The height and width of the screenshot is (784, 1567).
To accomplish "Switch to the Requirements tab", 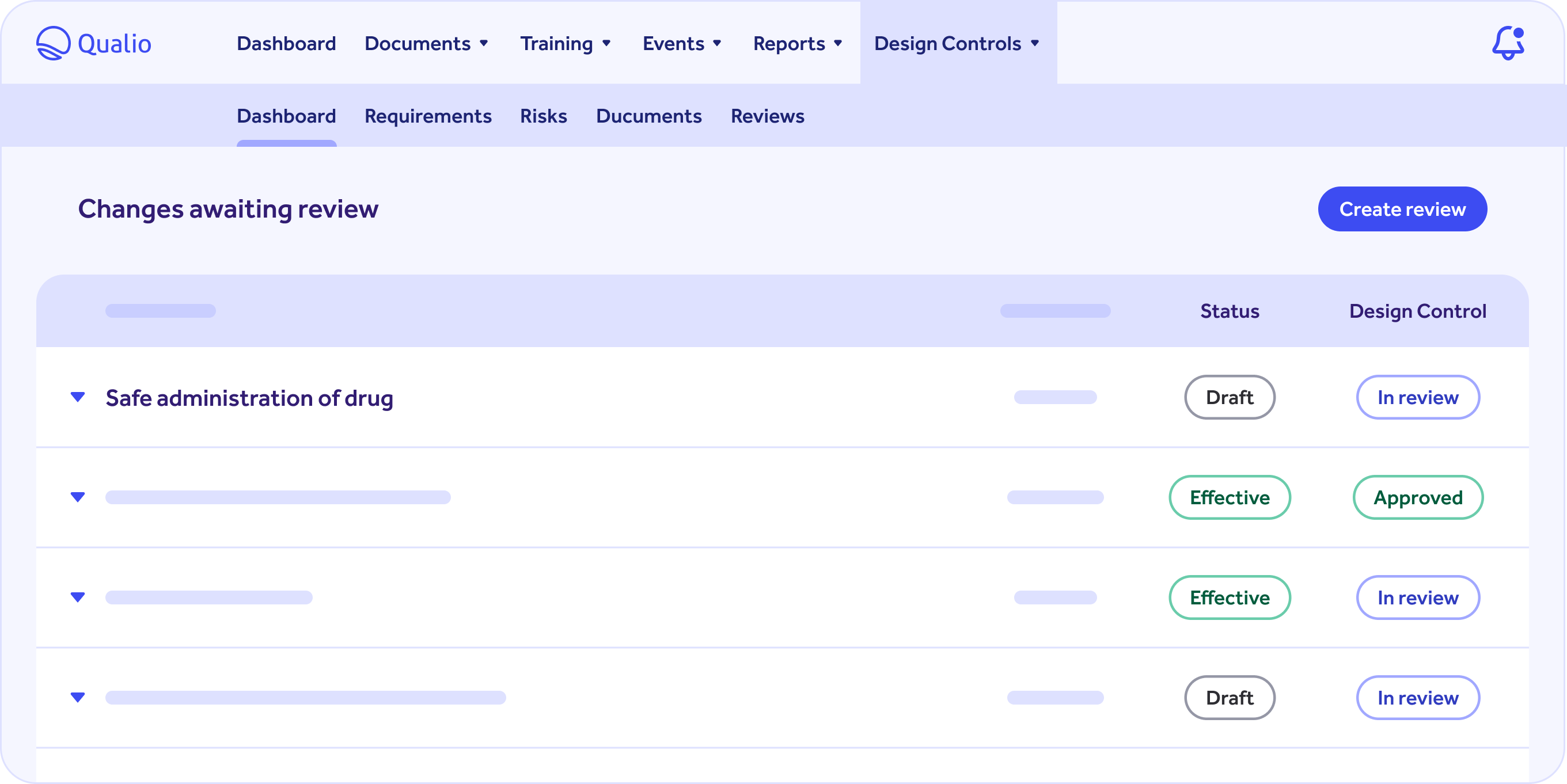I will tap(428, 116).
